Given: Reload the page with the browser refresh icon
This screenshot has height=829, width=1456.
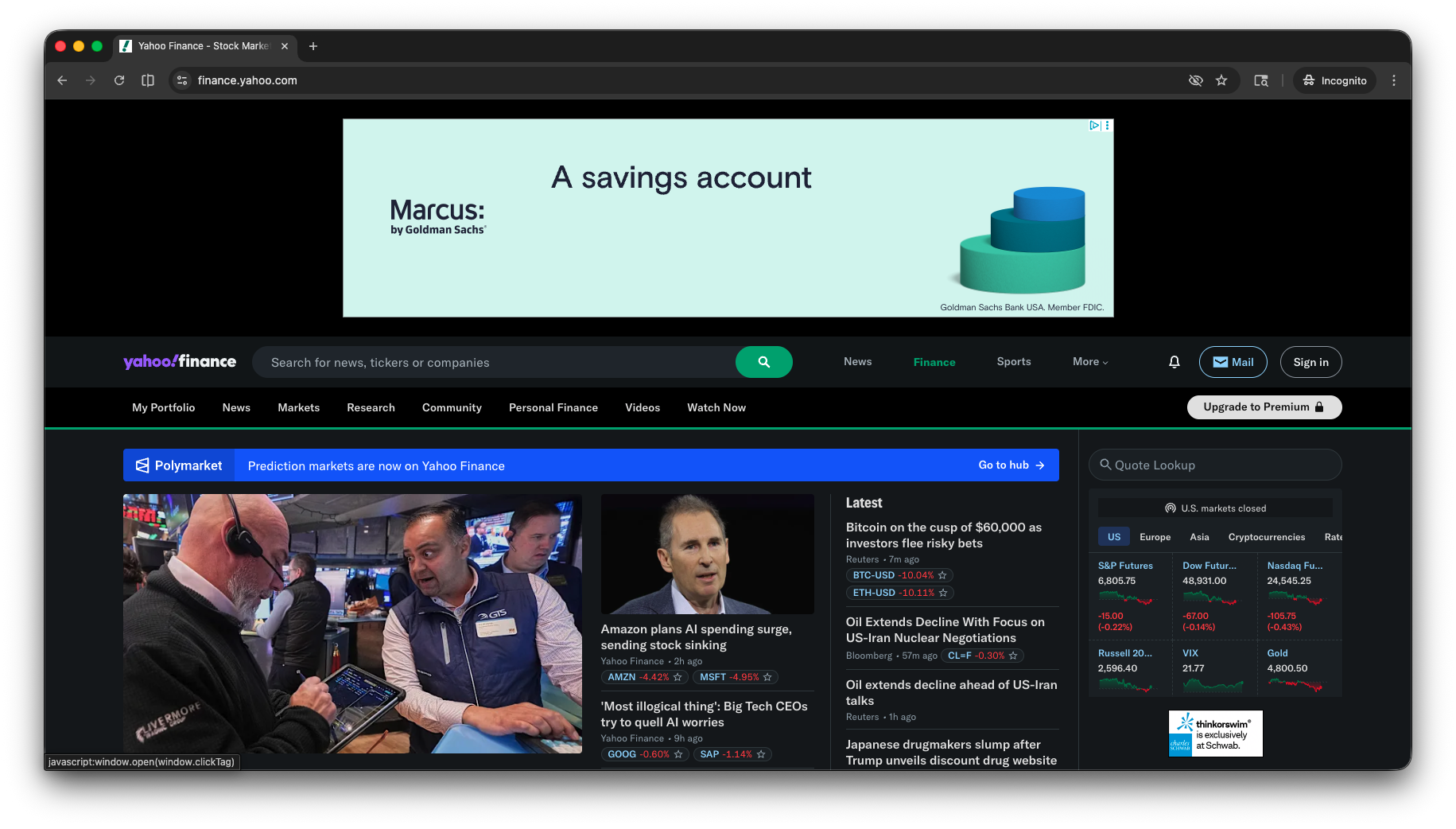Looking at the screenshot, I should coord(119,80).
